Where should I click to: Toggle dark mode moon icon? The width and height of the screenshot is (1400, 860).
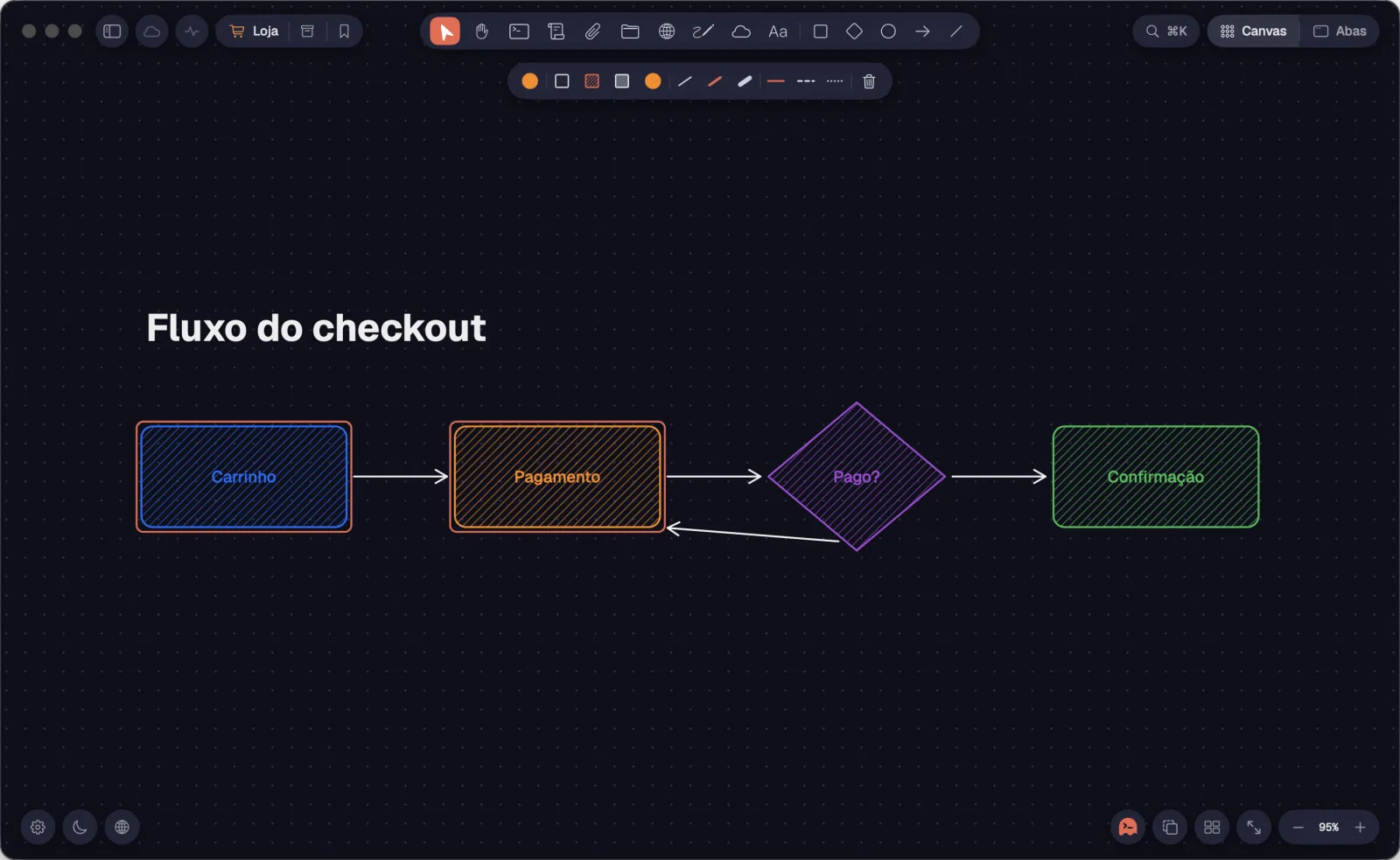[x=80, y=827]
